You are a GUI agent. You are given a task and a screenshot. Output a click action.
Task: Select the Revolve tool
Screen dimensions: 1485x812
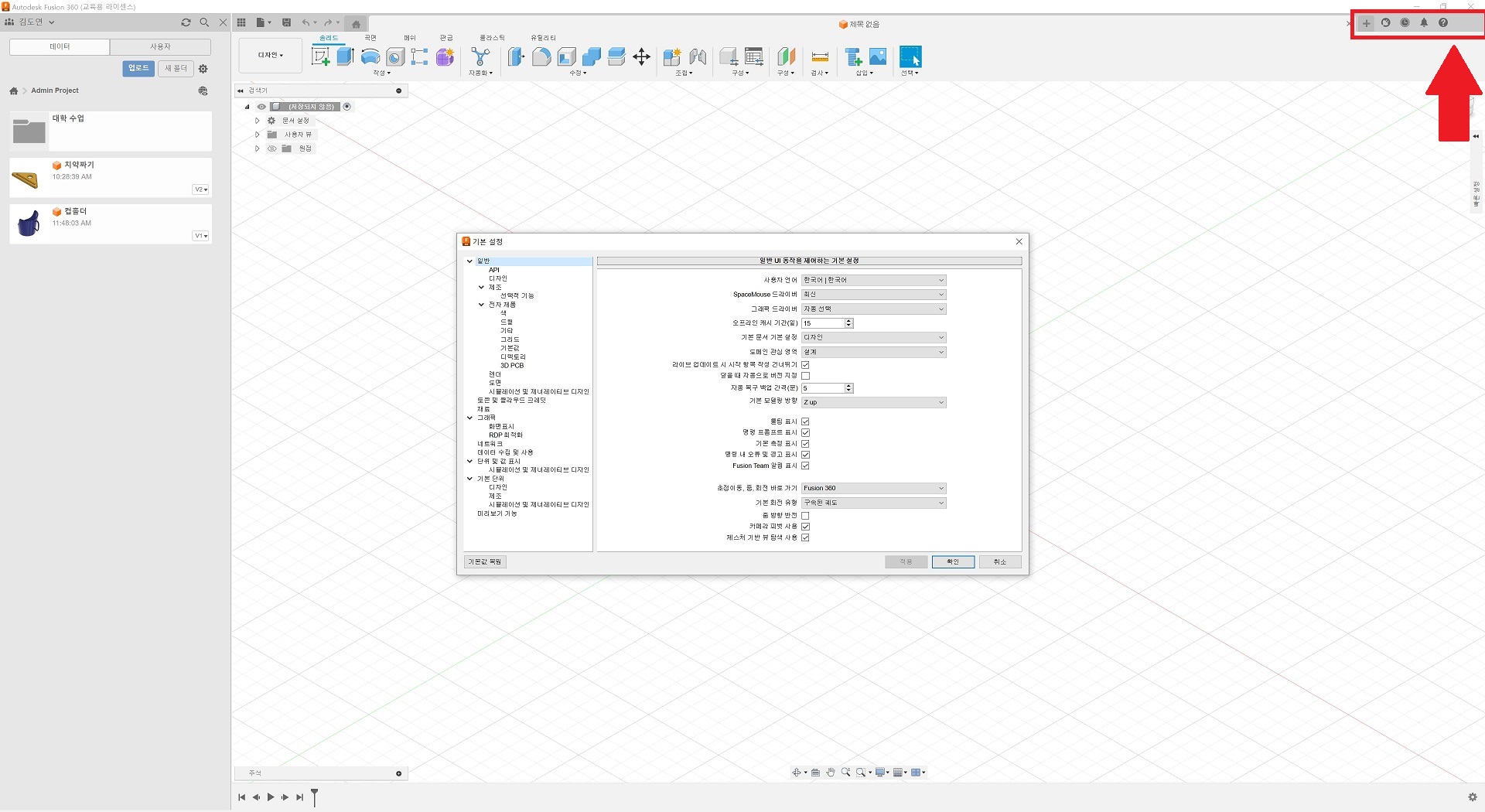tap(370, 56)
